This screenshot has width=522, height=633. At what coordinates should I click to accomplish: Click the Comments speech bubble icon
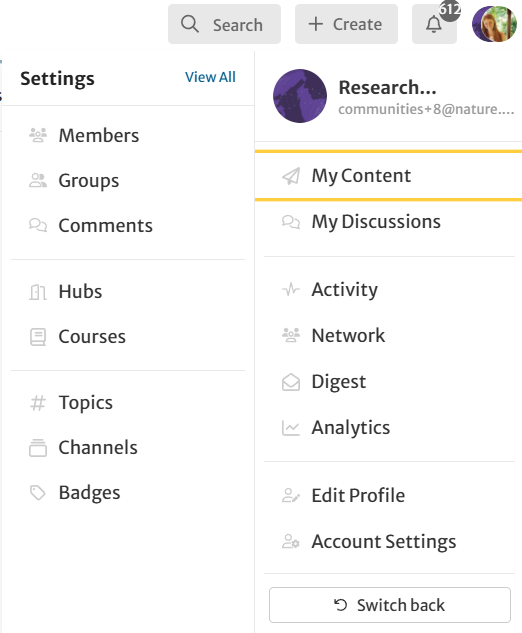[38, 225]
